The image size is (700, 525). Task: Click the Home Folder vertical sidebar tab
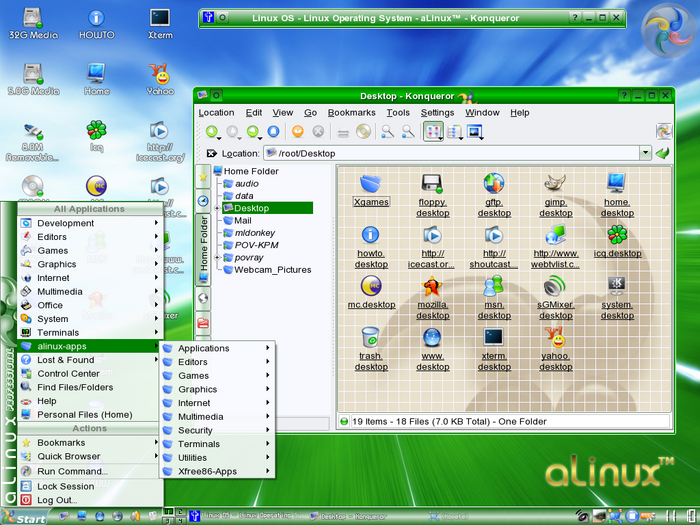203,249
